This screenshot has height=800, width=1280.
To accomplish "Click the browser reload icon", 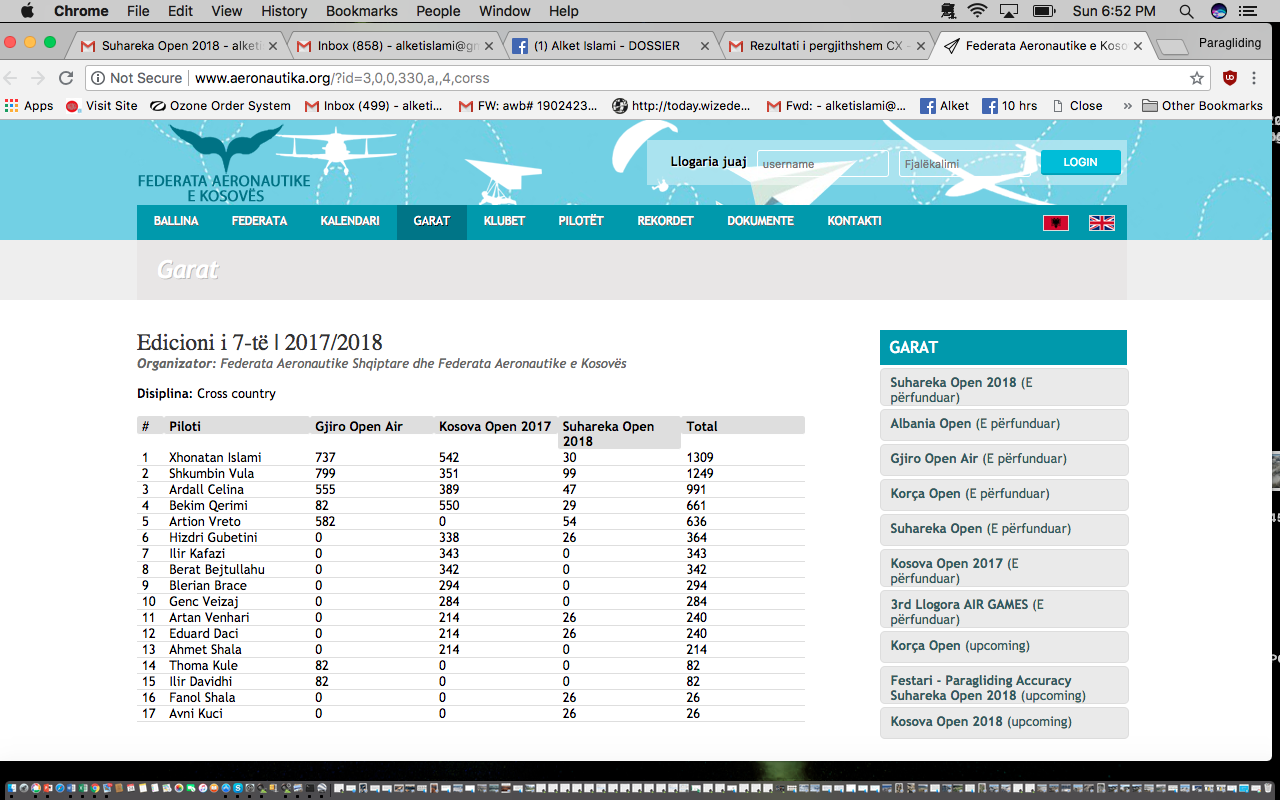I will tap(66, 78).
